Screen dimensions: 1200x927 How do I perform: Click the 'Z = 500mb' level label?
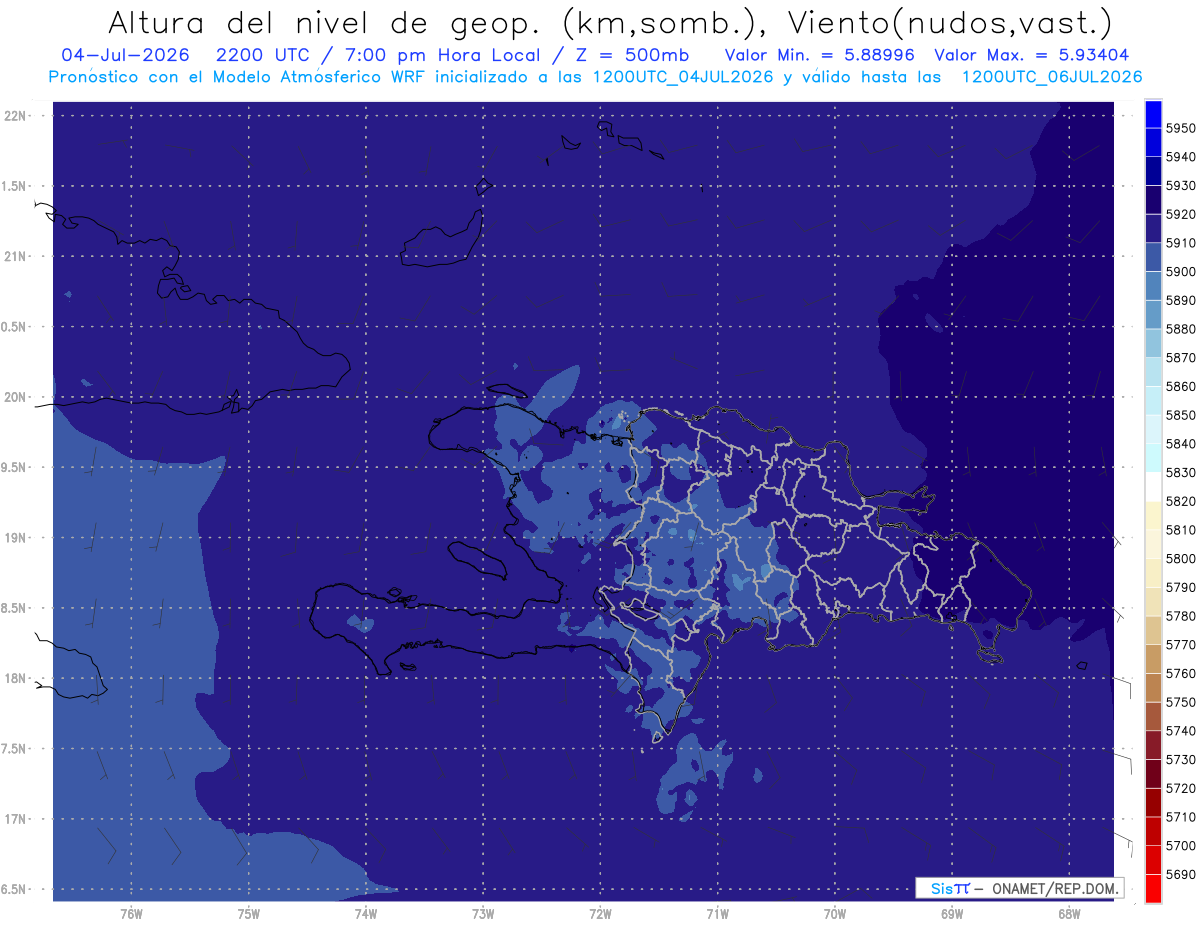click(x=632, y=55)
